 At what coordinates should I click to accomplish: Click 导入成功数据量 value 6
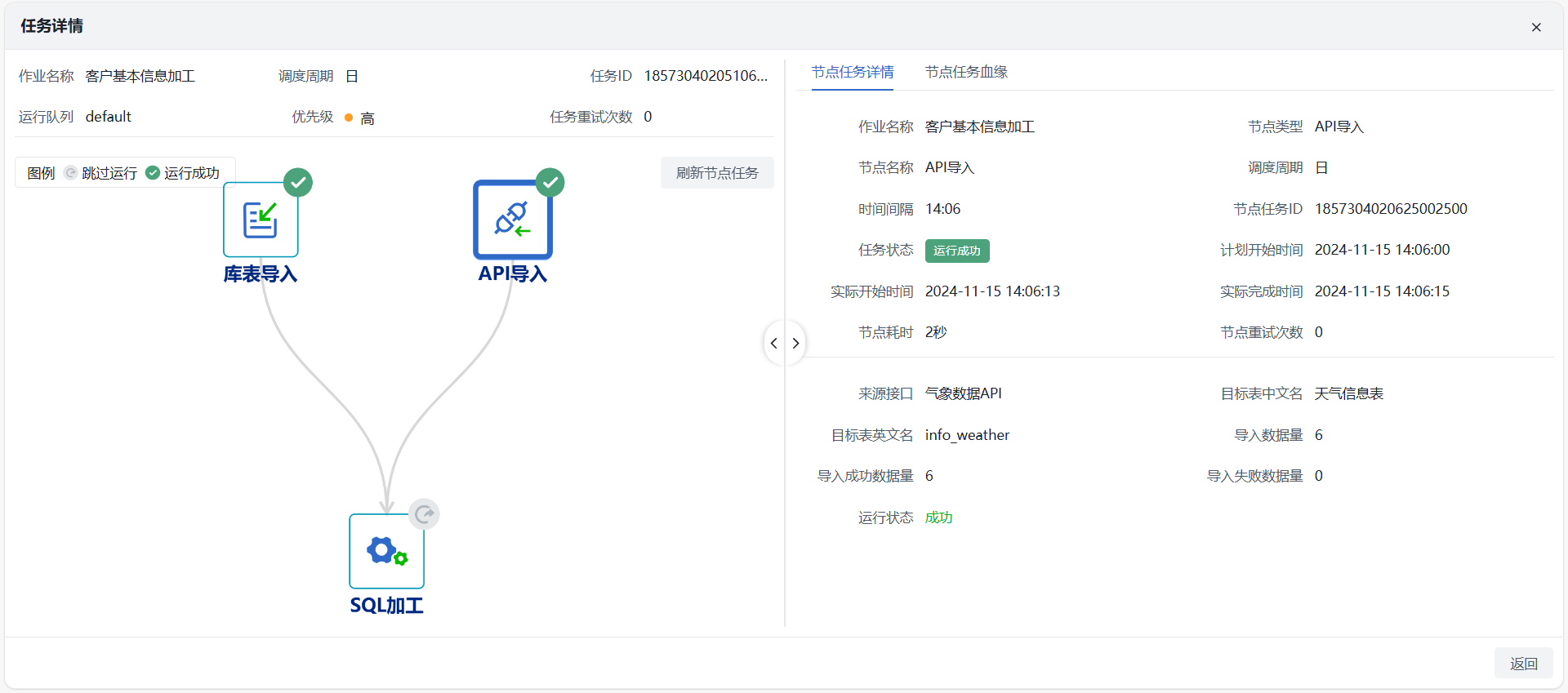click(x=929, y=476)
